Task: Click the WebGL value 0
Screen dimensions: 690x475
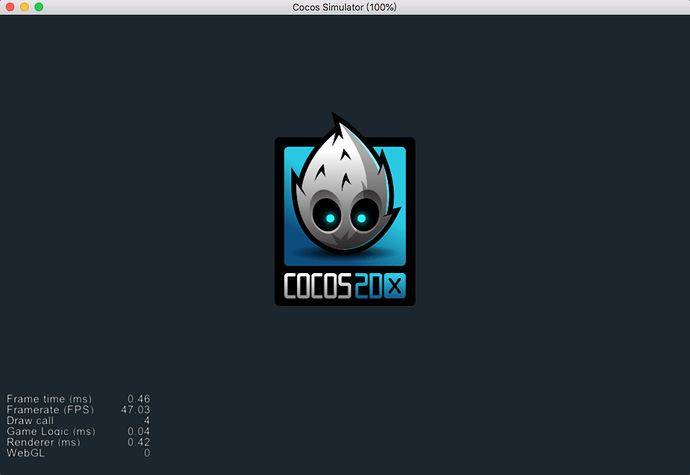Action: tap(147, 453)
